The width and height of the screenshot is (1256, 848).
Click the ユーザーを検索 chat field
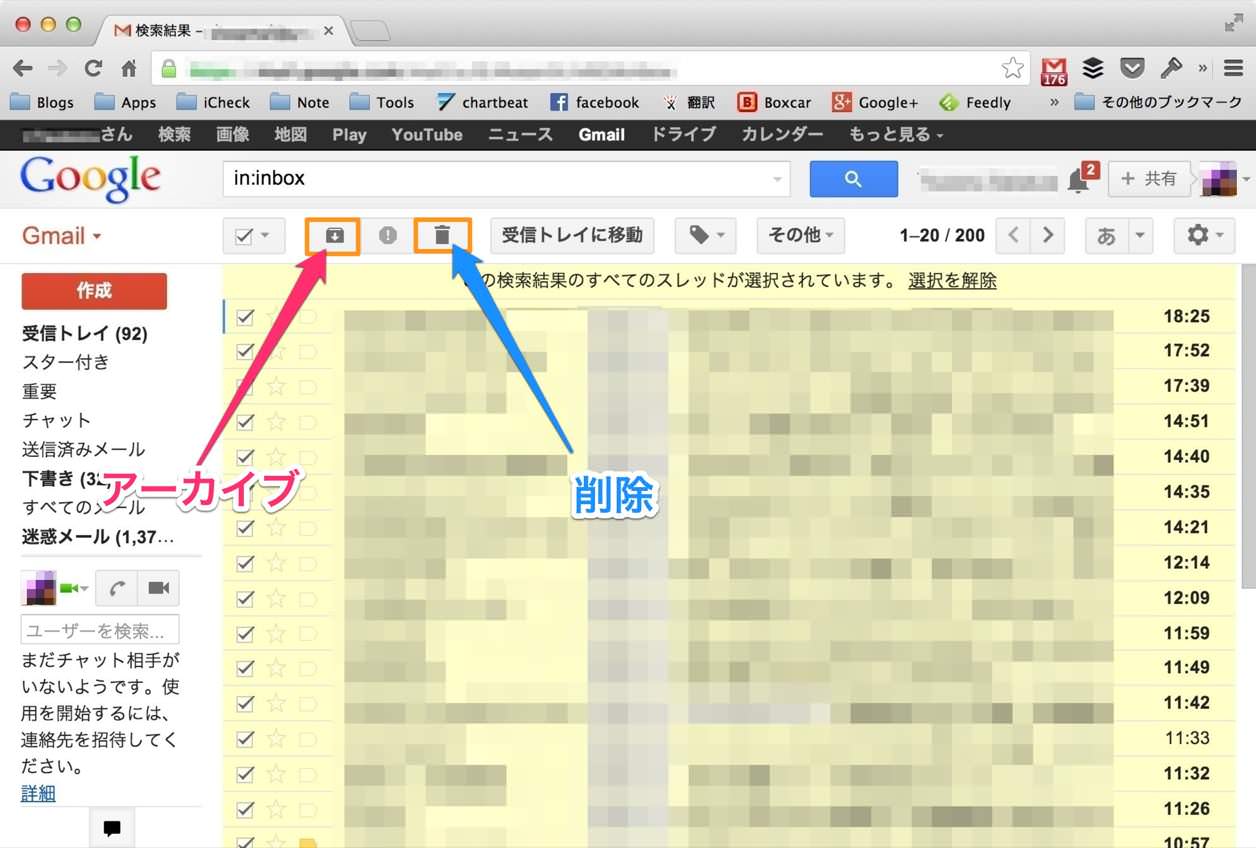100,630
